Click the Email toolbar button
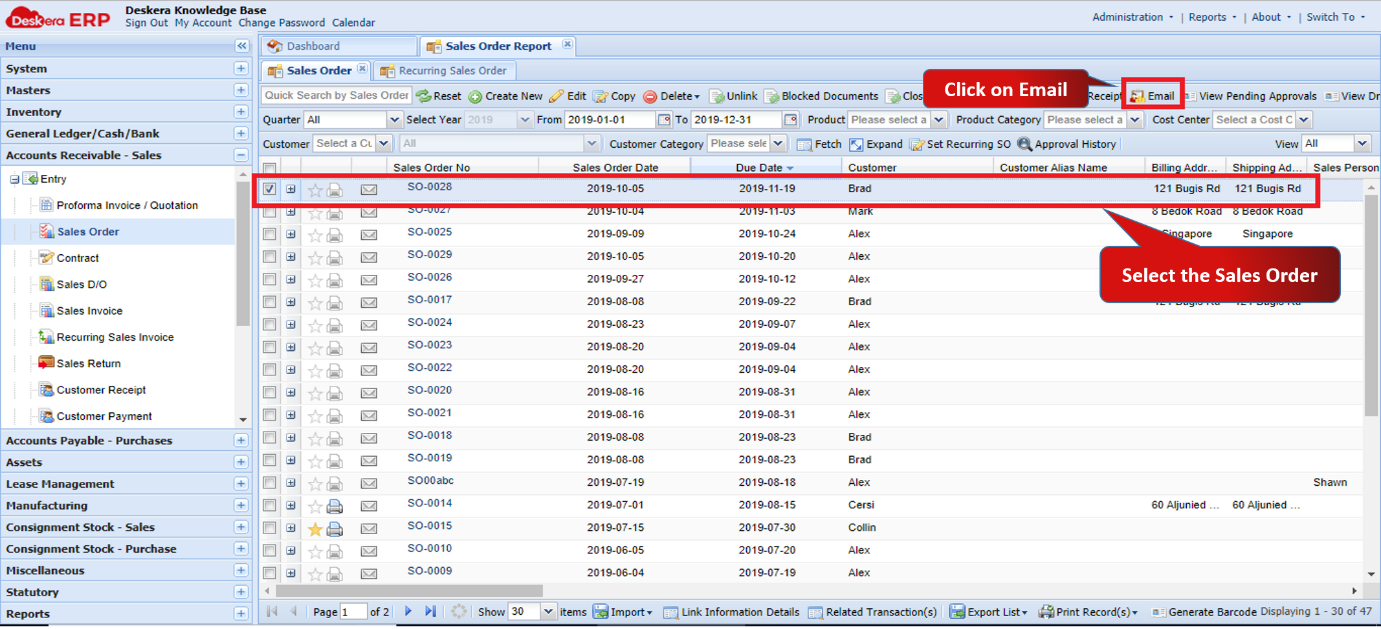 (x=1152, y=96)
